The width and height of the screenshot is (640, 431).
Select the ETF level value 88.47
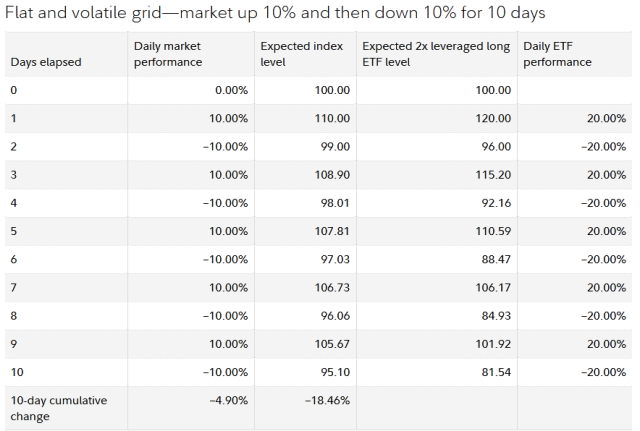(x=496, y=259)
